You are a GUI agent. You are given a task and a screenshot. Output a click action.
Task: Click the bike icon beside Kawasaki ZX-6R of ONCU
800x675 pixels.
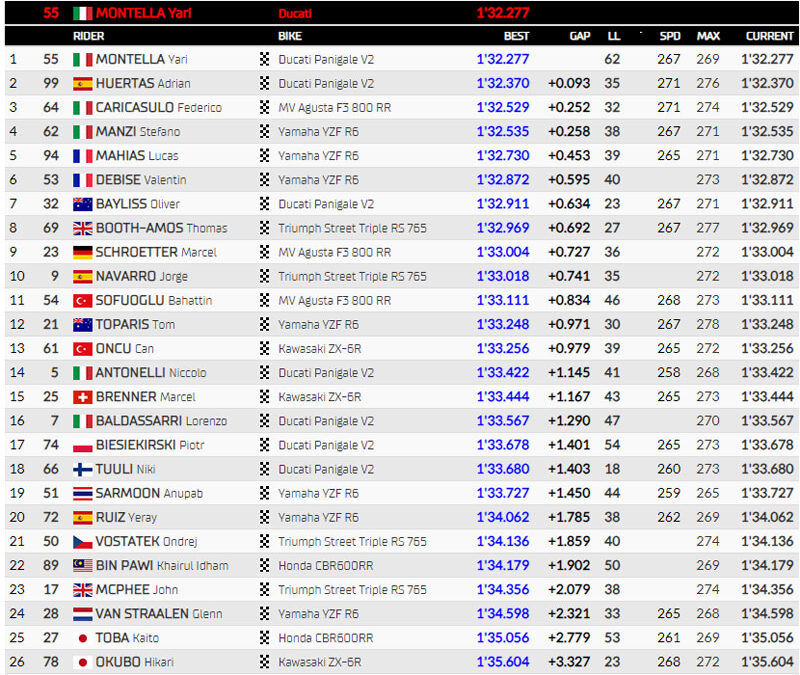click(x=262, y=348)
